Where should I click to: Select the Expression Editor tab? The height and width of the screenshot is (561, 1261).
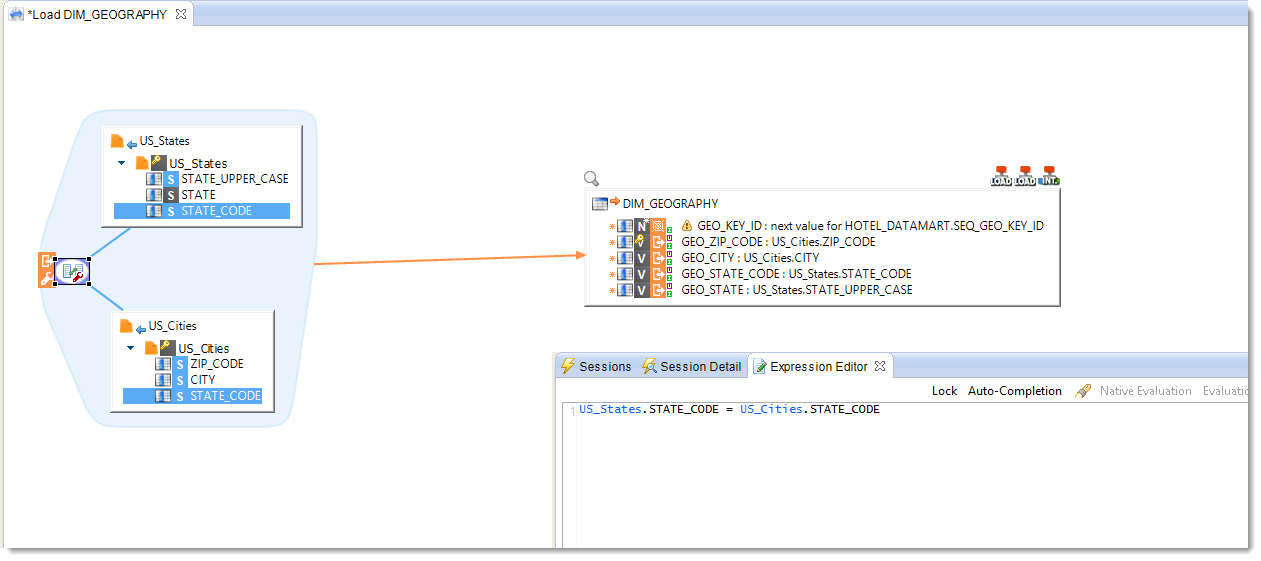point(819,366)
